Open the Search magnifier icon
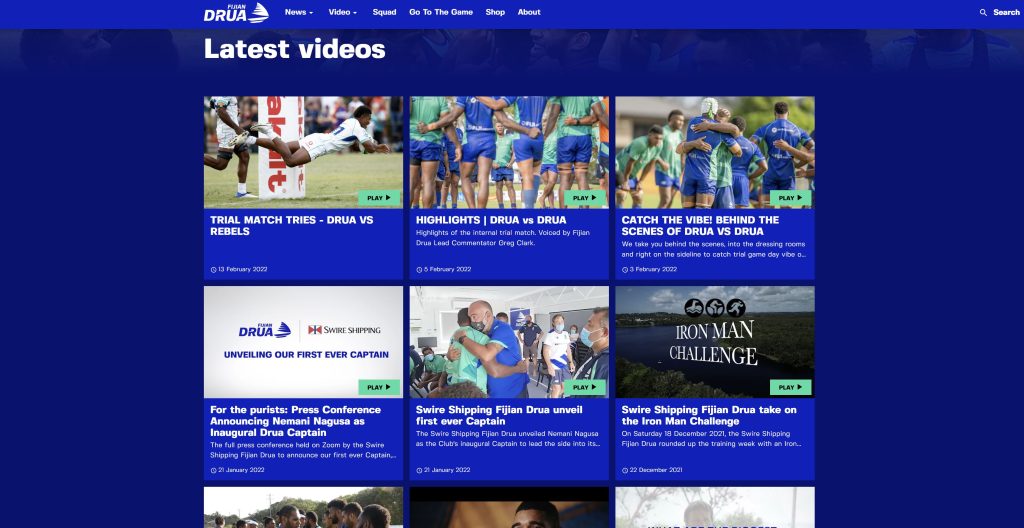1024x528 pixels. [983, 12]
